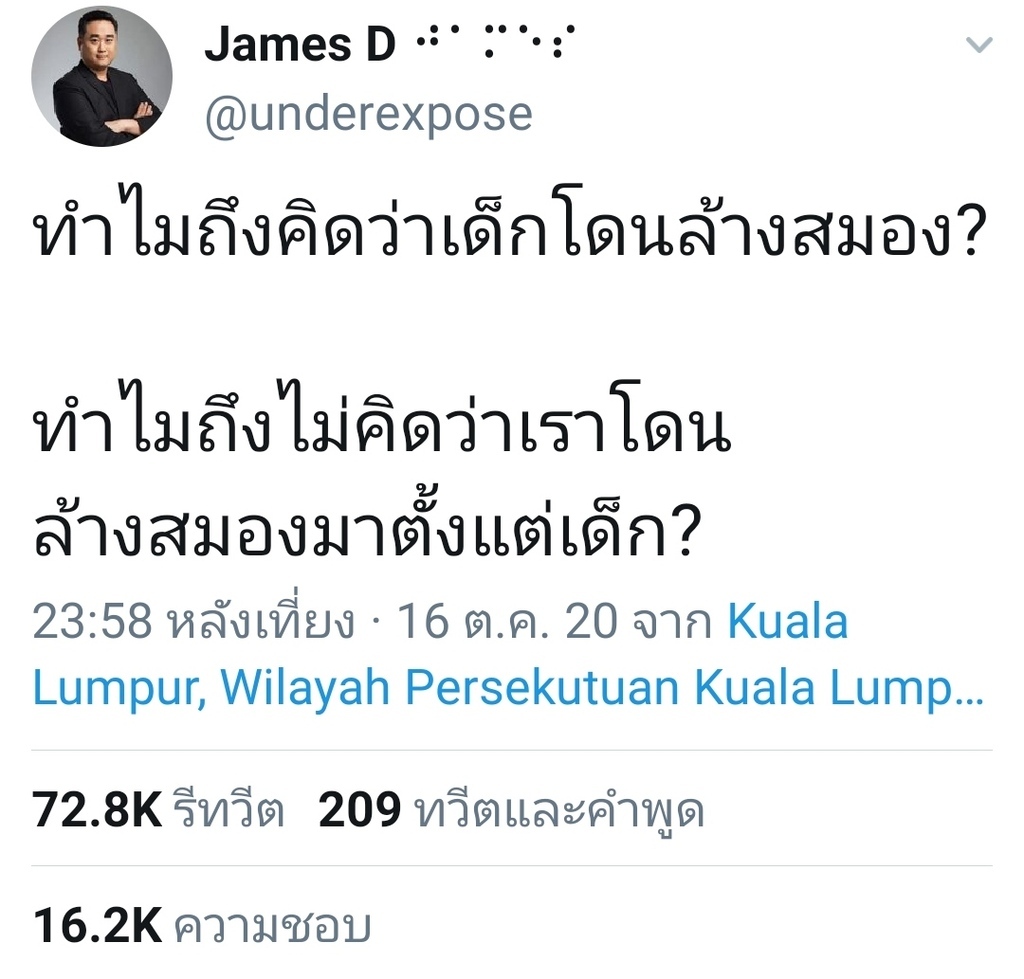
Task: Click the word จาก before the location
Action: click(x=673, y=622)
